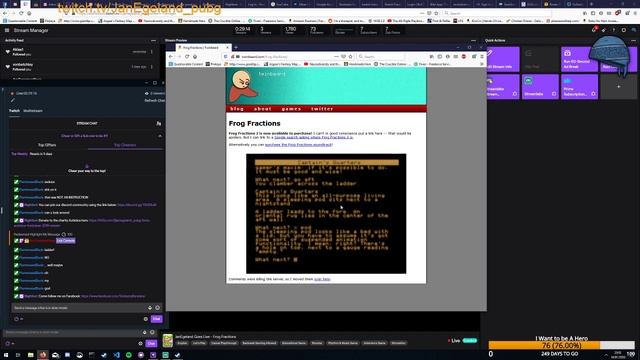Click the highlighted Edit Controls message

pos(66,241)
